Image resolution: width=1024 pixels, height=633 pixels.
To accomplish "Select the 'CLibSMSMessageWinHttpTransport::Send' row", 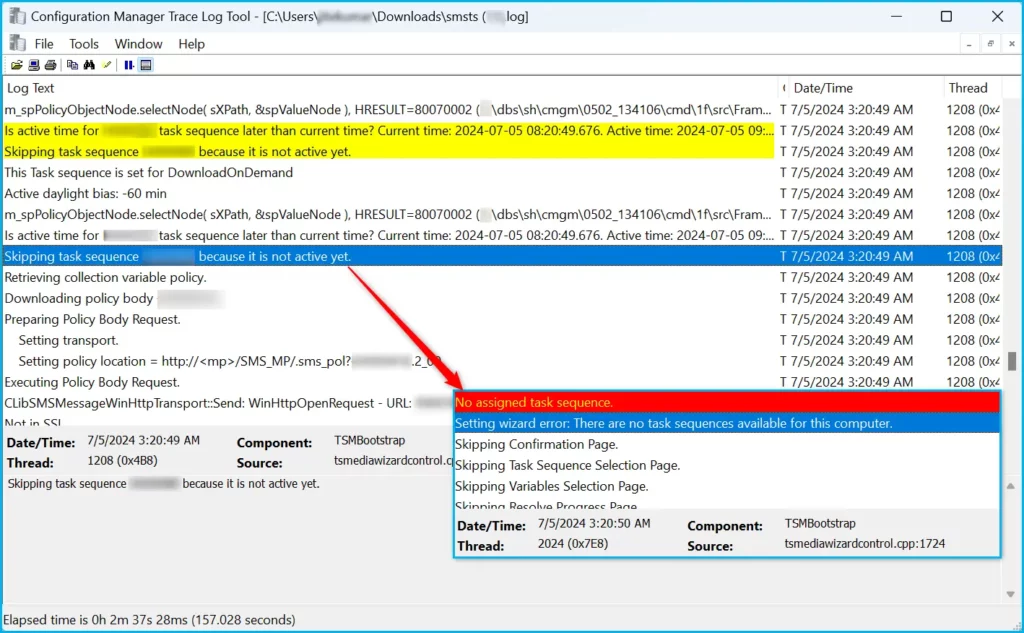I will 228,403.
